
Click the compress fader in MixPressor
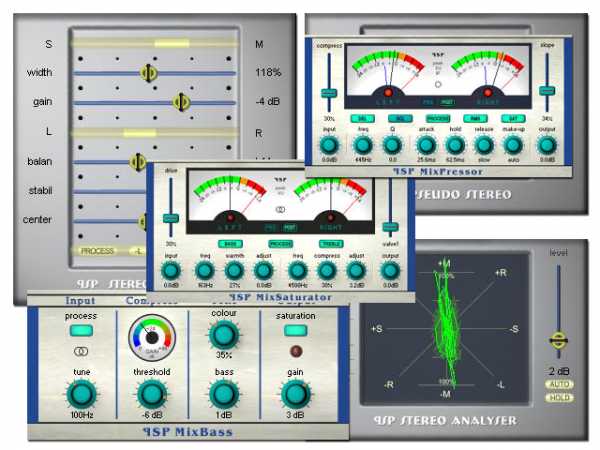329,93
